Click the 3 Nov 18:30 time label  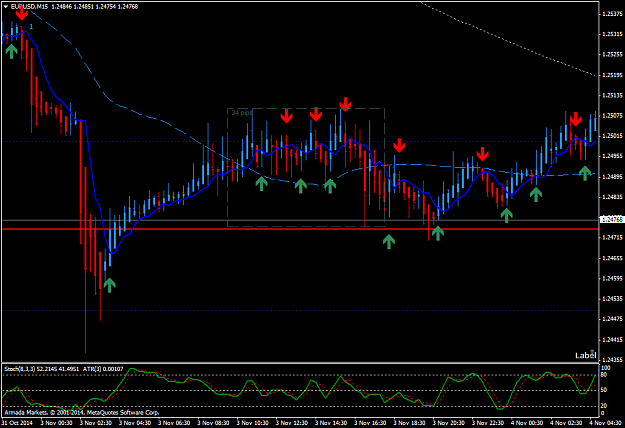(x=409, y=423)
